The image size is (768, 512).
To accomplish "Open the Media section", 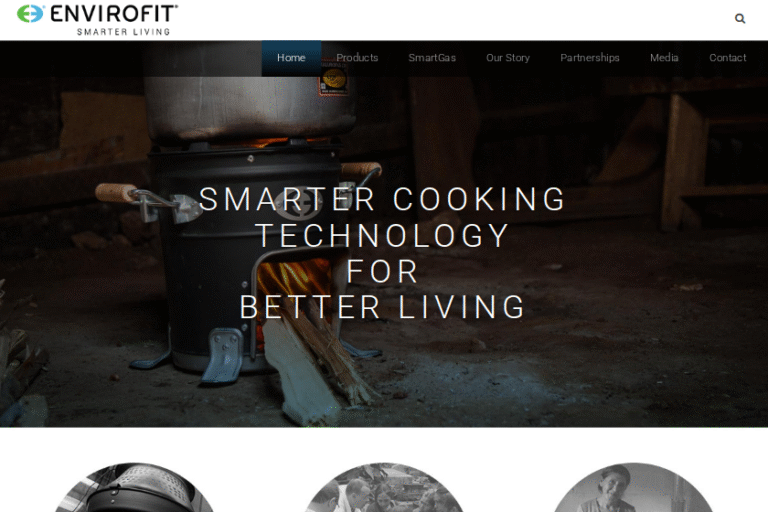I will (x=664, y=58).
